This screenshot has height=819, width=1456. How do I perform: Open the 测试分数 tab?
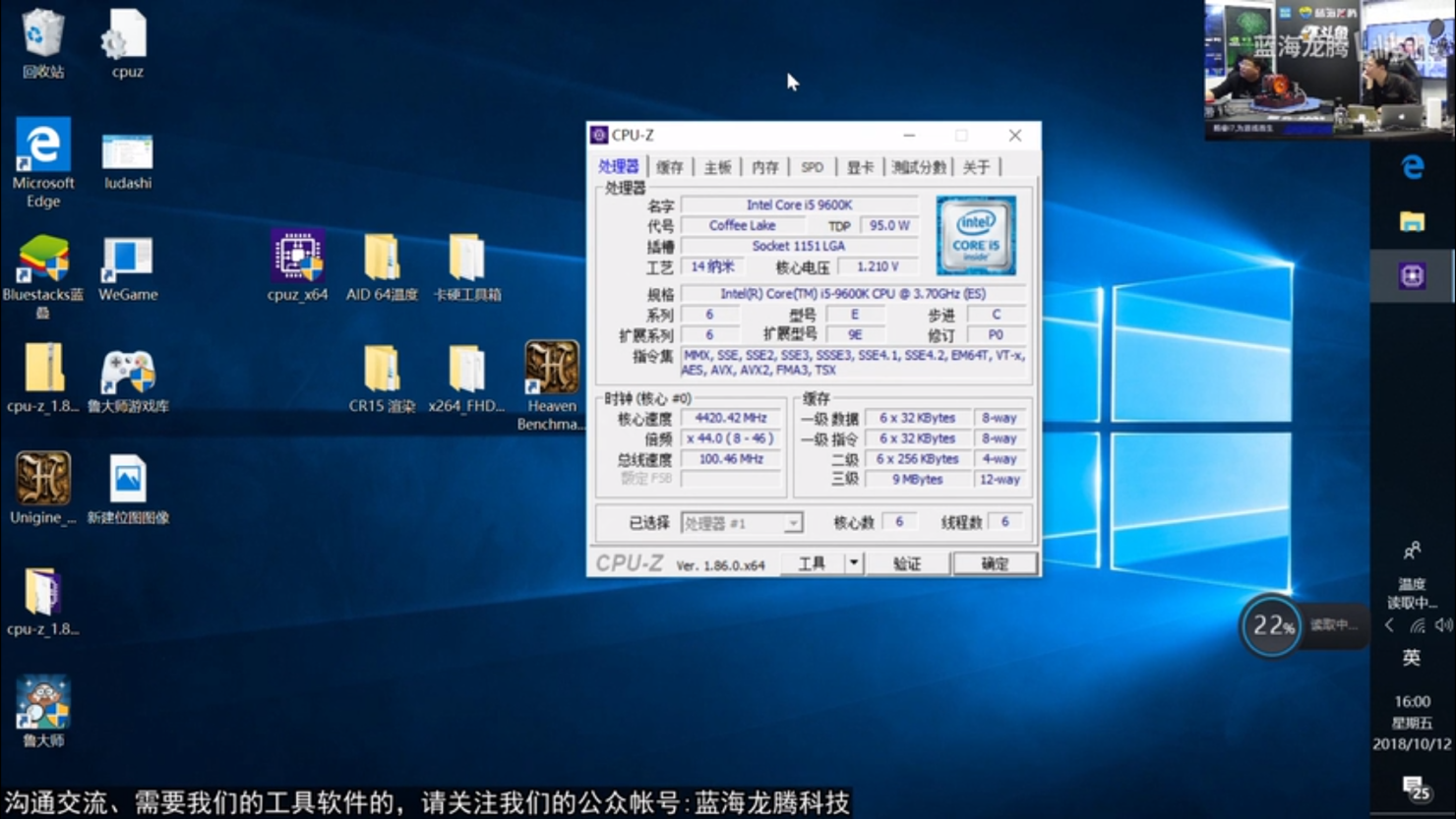(x=918, y=167)
